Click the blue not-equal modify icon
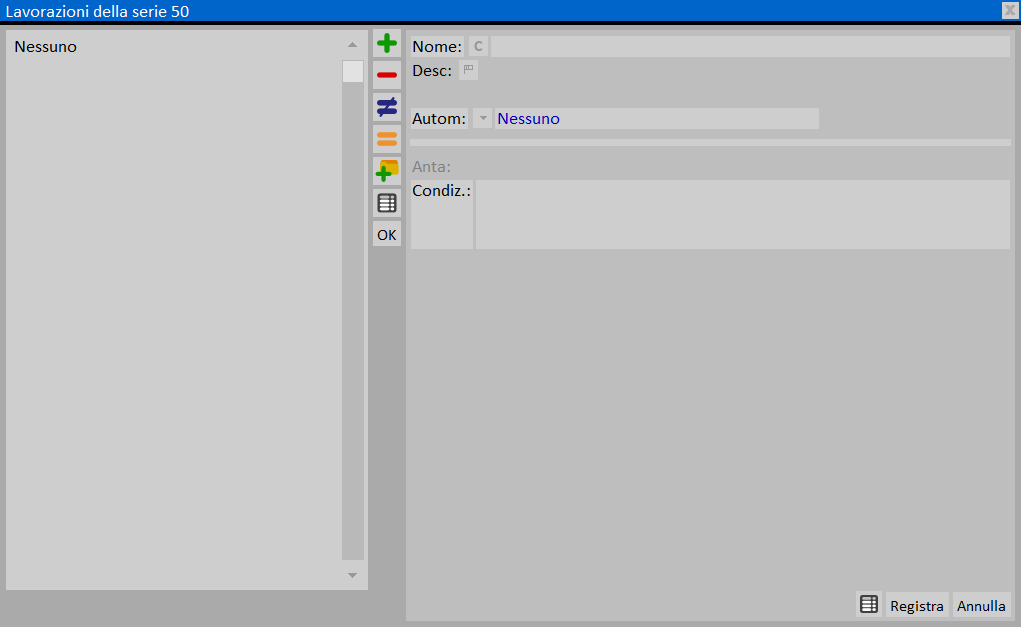This screenshot has height=627, width=1021. tap(387, 107)
